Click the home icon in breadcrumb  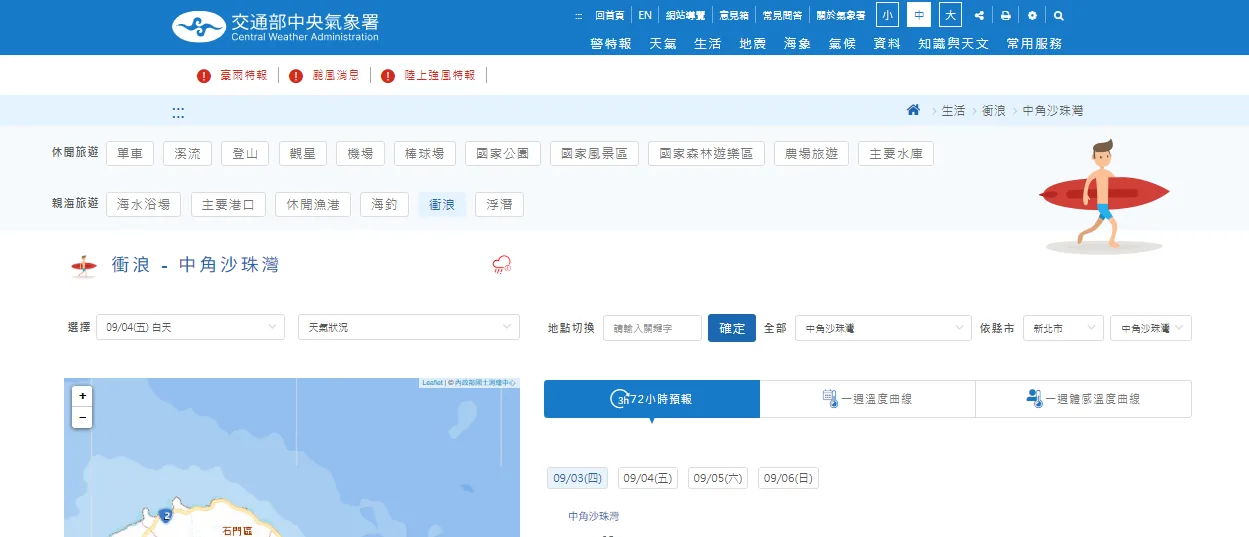click(x=913, y=110)
